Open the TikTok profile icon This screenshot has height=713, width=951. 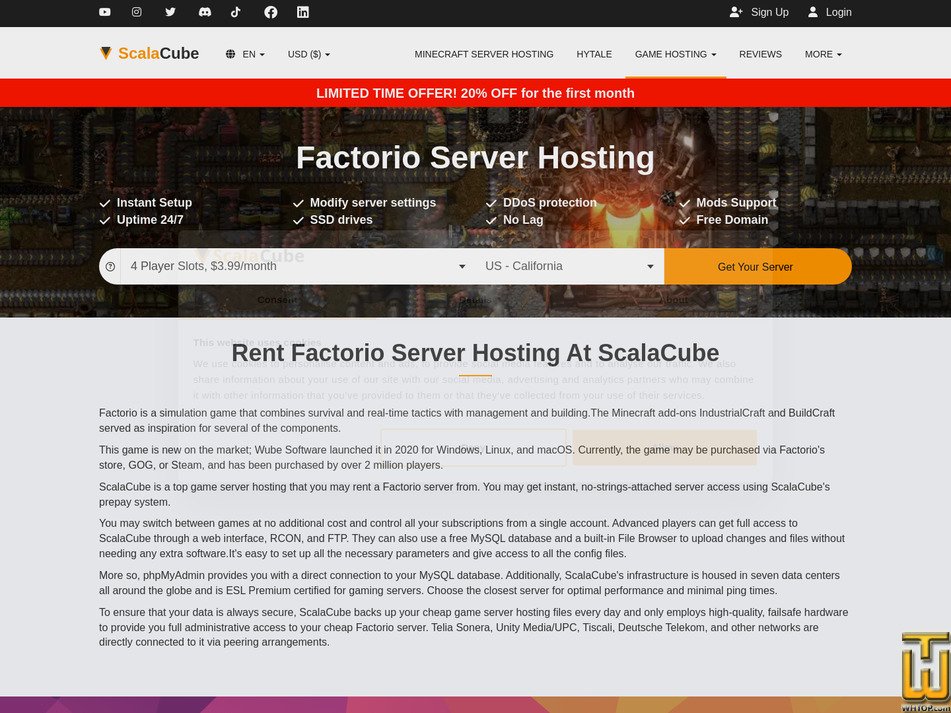tap(236, 13)
